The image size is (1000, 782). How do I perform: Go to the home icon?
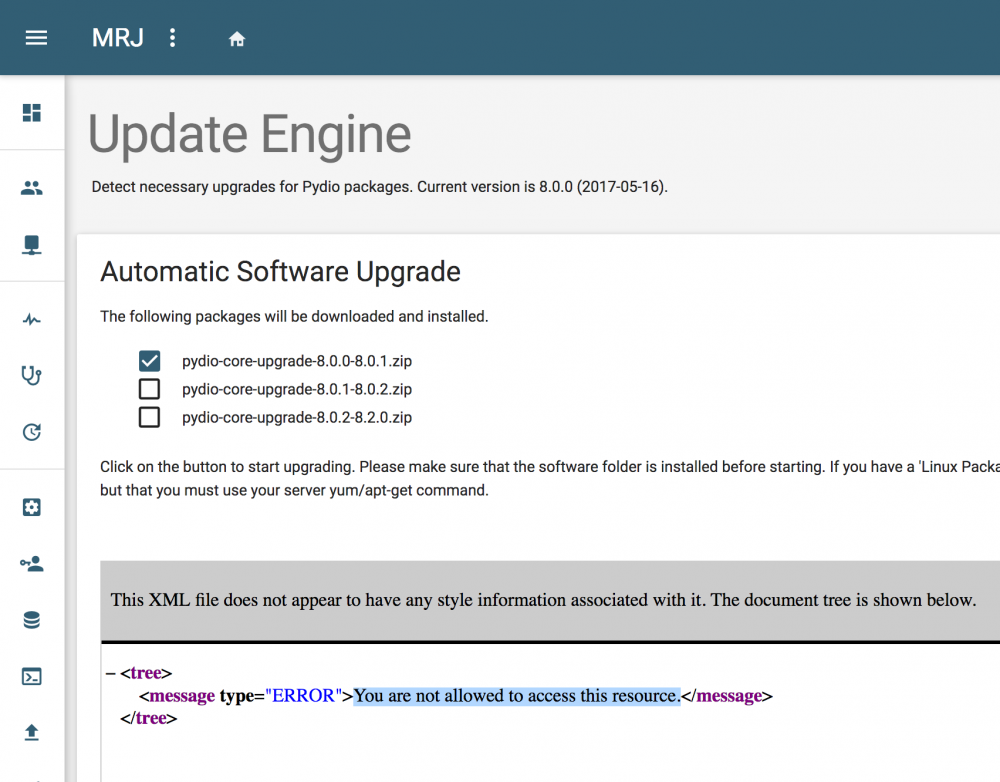pyautogui.click(x=237, y=39)
